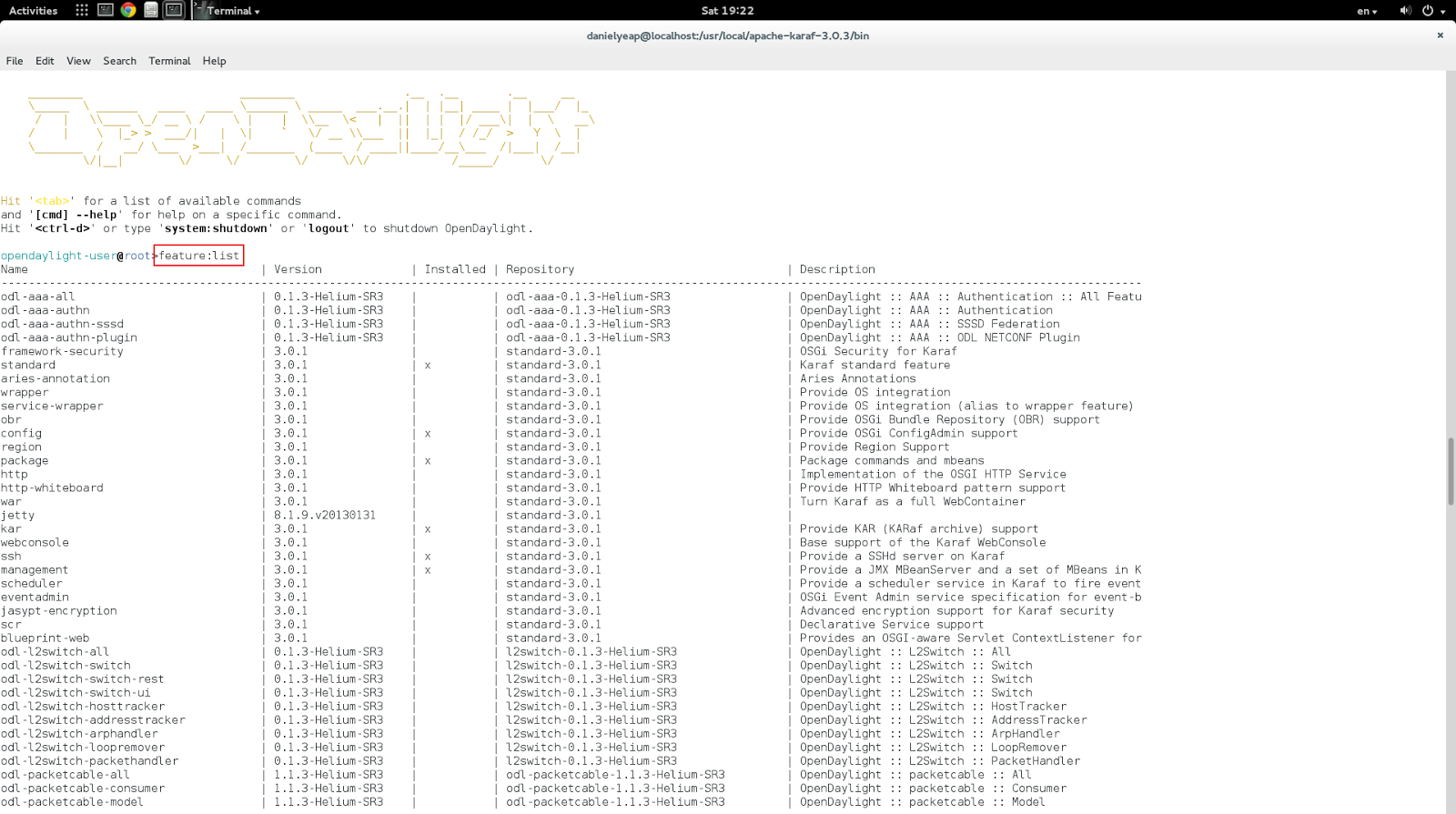Click the 'odl-aaa-authn-sssd' feature name
Image resolution: width=1456 pixels, height=814 pixels.
62,324
